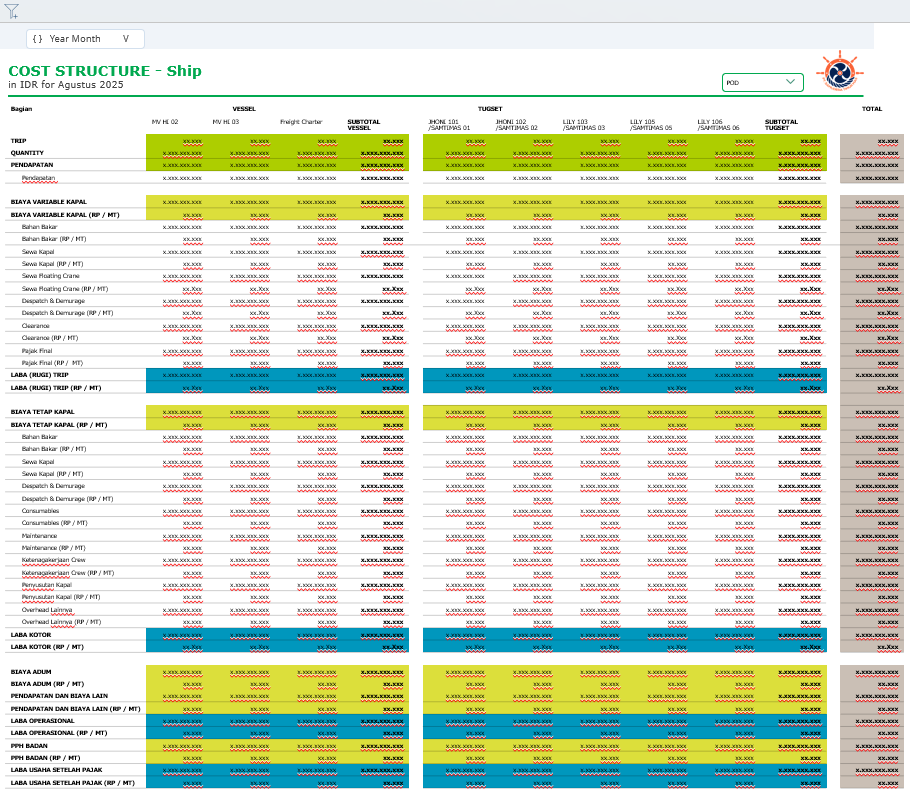Click the MV HI 02 column header
The height and width of the screenshot is (793, 910).
[165, 122]
